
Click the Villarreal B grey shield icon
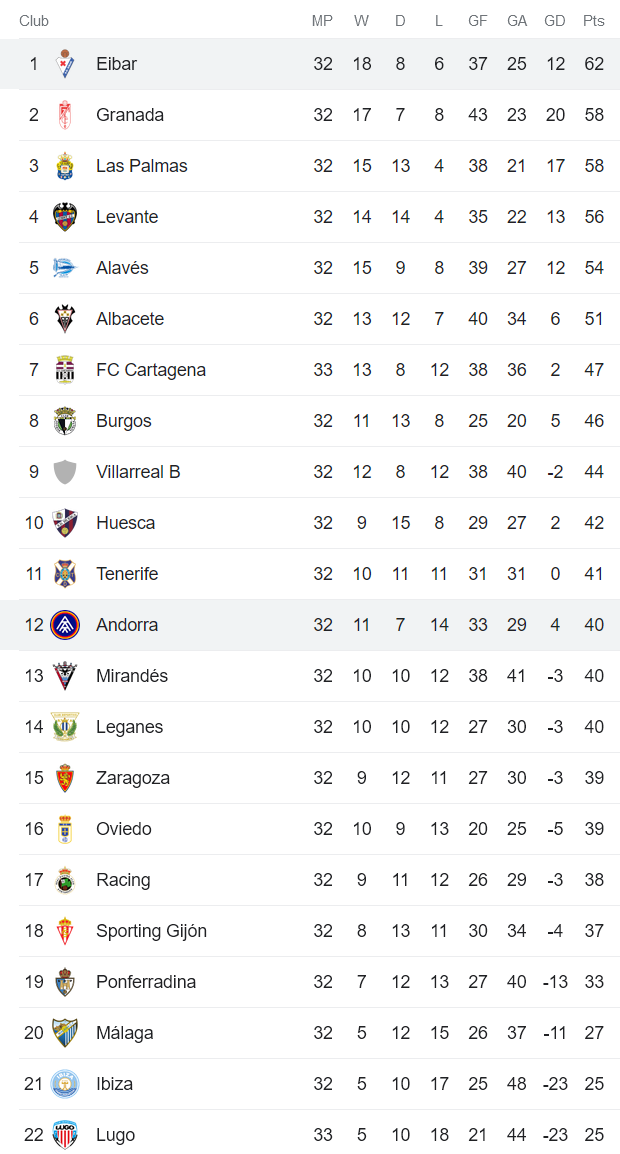pos(65,472)
